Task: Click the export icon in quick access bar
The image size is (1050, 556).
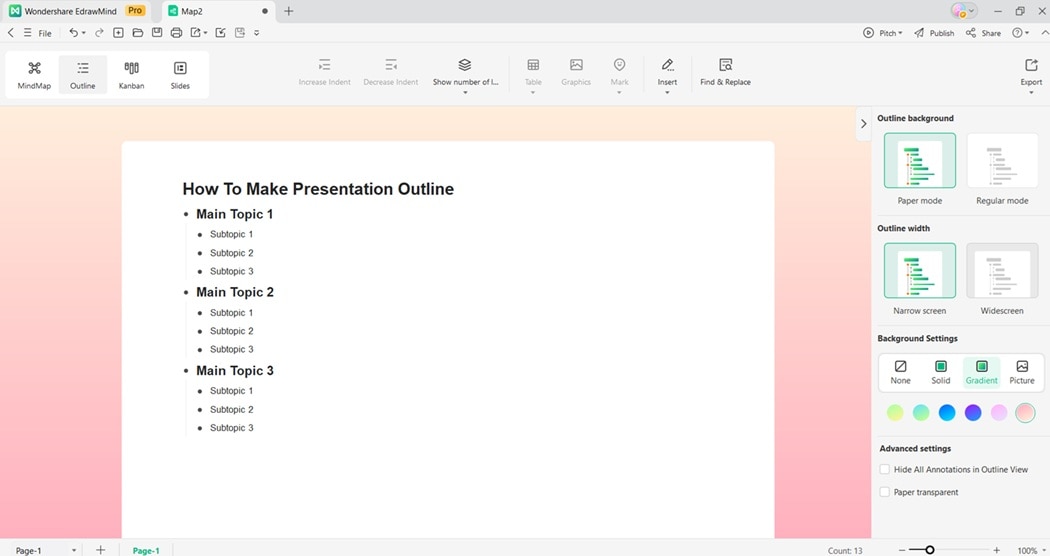Action: pos(196,33)
